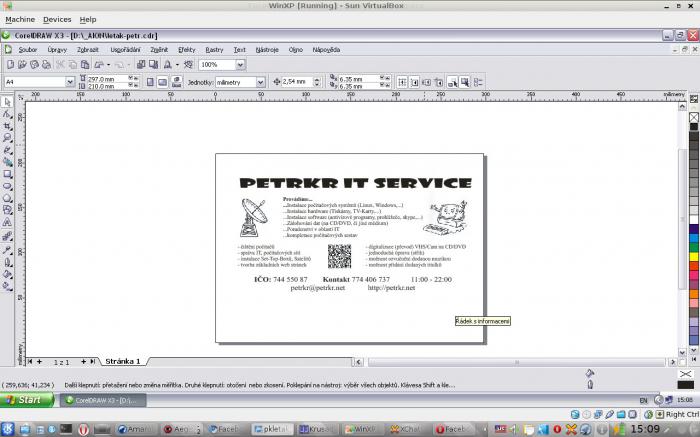Toggle draw complex objects when moving
700x437 pixels.
point(453,82)
